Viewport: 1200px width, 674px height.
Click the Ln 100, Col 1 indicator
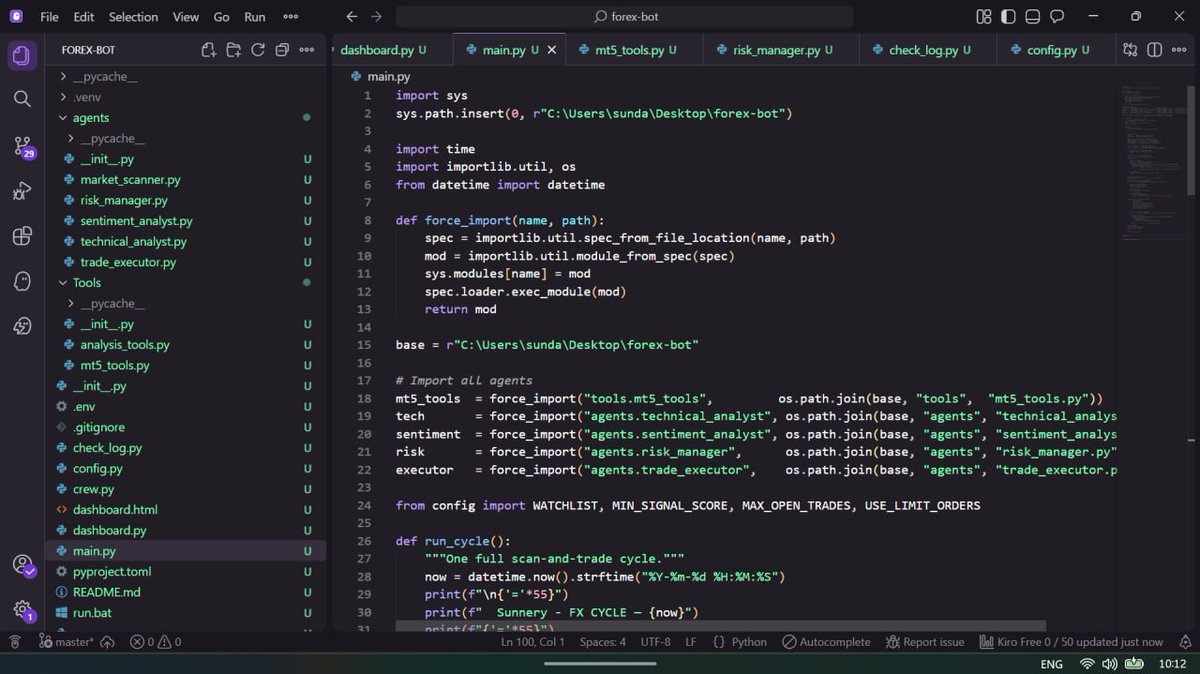coord(533,642)
